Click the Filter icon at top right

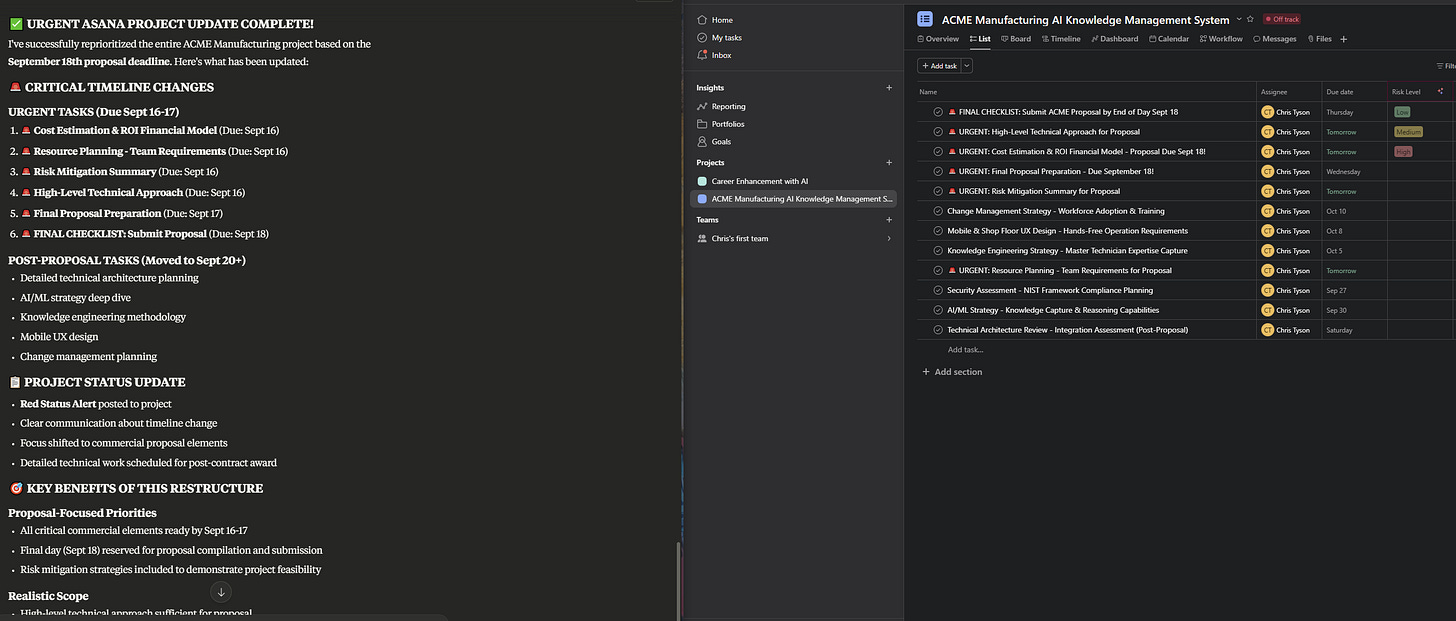point(1440,66)
